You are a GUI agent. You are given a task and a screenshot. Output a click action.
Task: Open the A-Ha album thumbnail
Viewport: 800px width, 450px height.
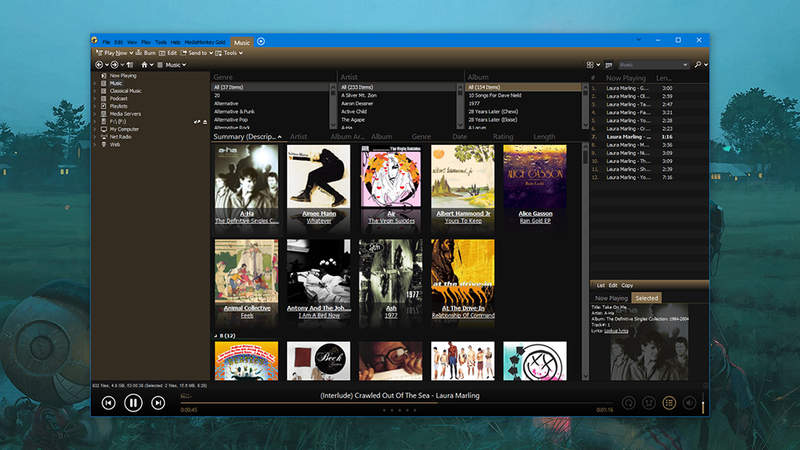click(246, 177)
